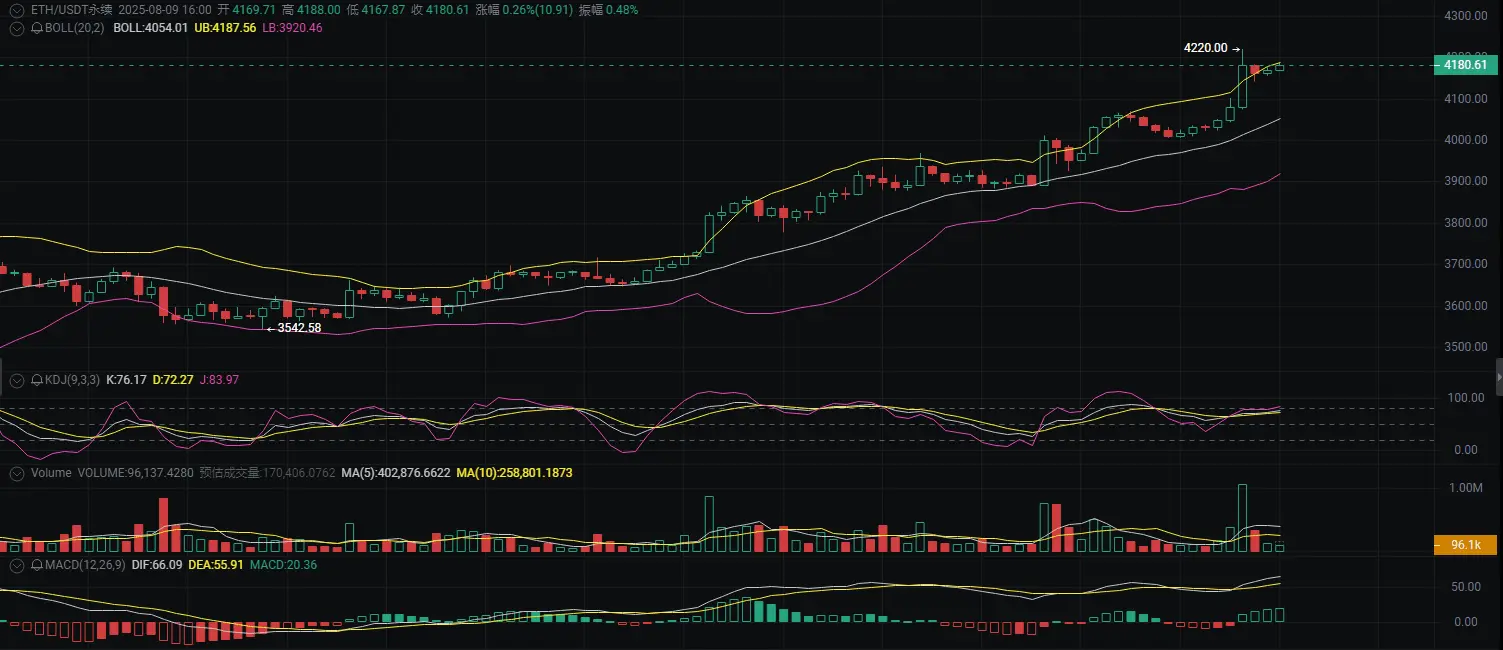1503x650 pixels.
Task: Click the 4000.00 price axis label
Action: [x=1465, y=140]
